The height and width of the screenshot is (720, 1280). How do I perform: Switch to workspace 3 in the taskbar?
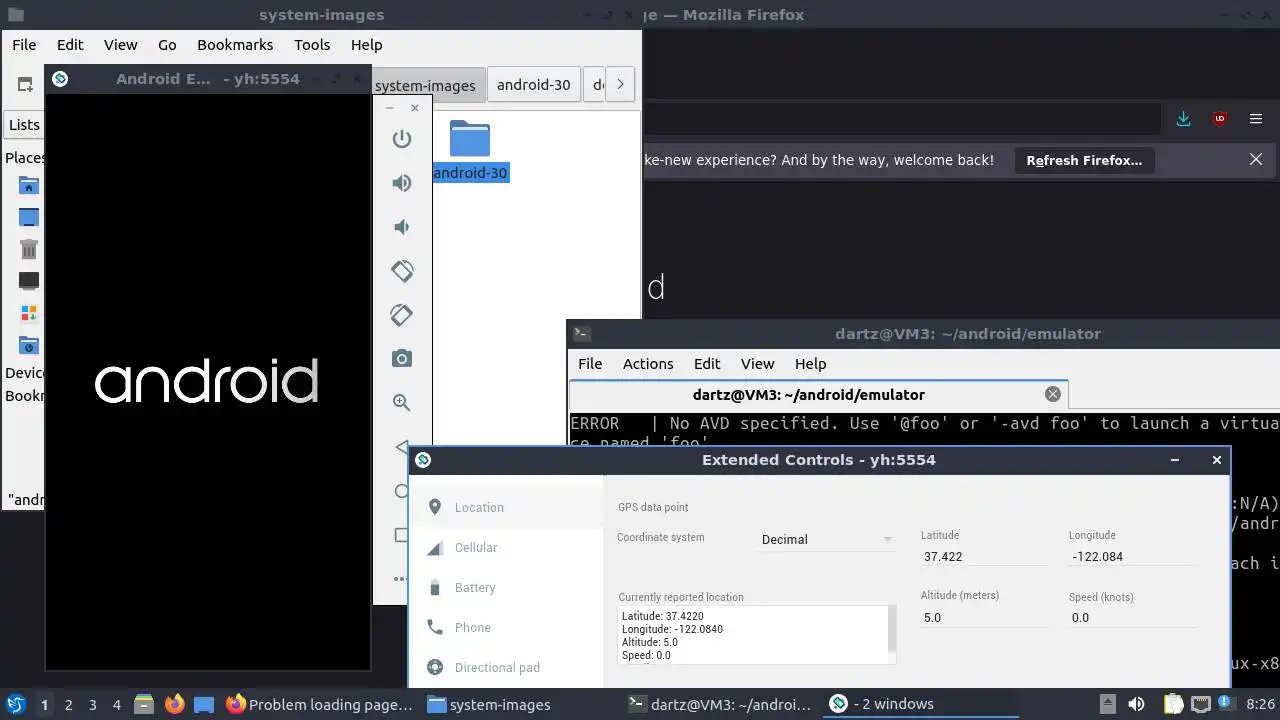(92, 704)
